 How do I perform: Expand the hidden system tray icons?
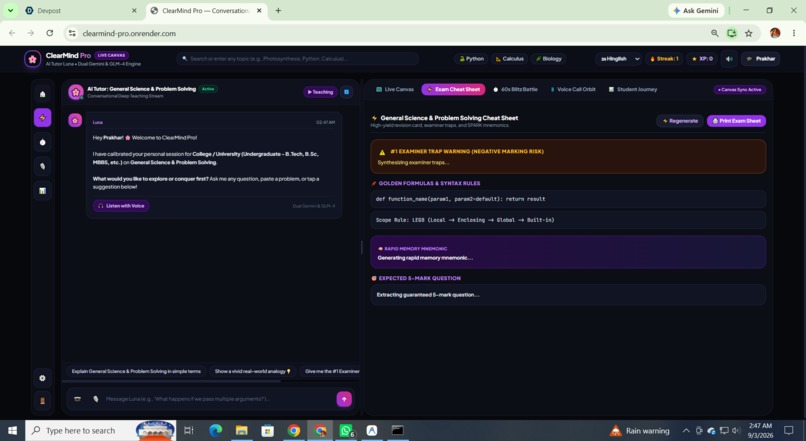tap(686, 431)
